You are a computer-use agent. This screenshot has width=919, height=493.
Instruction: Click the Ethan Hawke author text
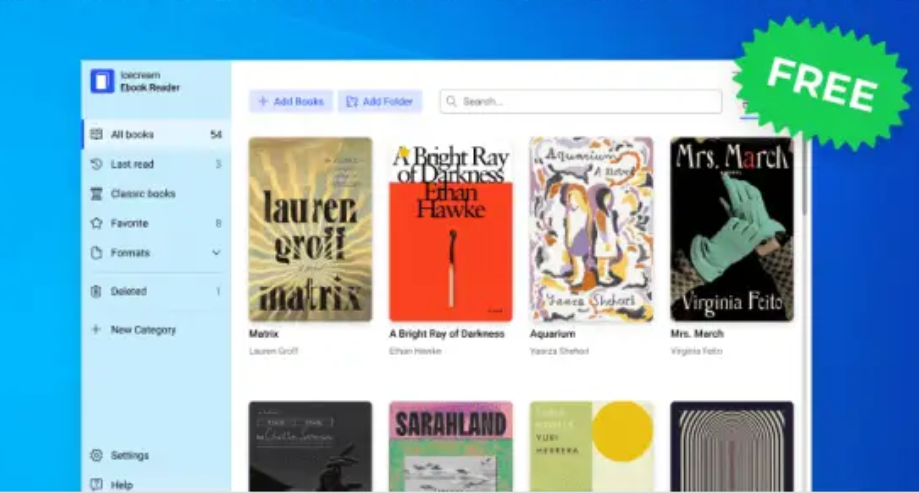[415, 351]
